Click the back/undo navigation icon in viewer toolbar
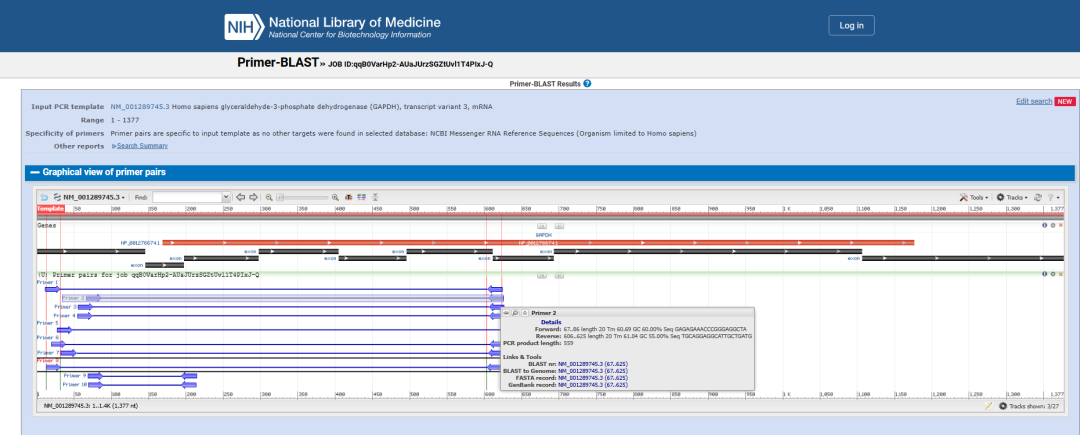The image size is (1080, 435). point(45,197)
